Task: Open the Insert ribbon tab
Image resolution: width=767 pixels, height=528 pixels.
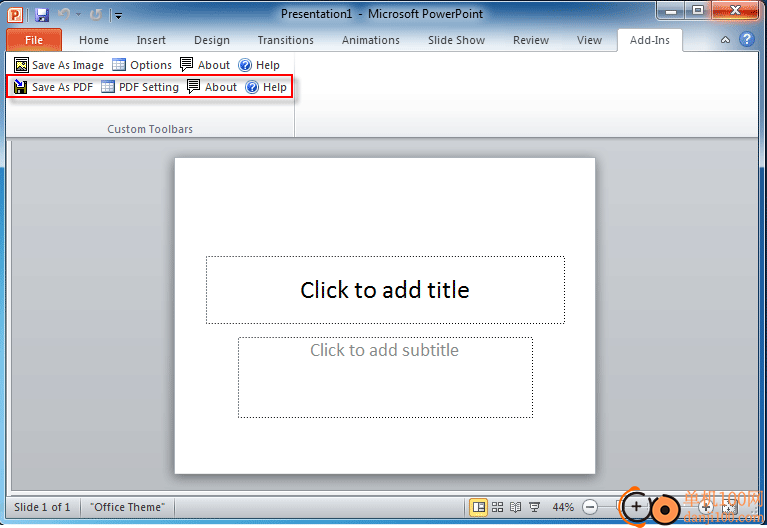Action: pos(151,40)
